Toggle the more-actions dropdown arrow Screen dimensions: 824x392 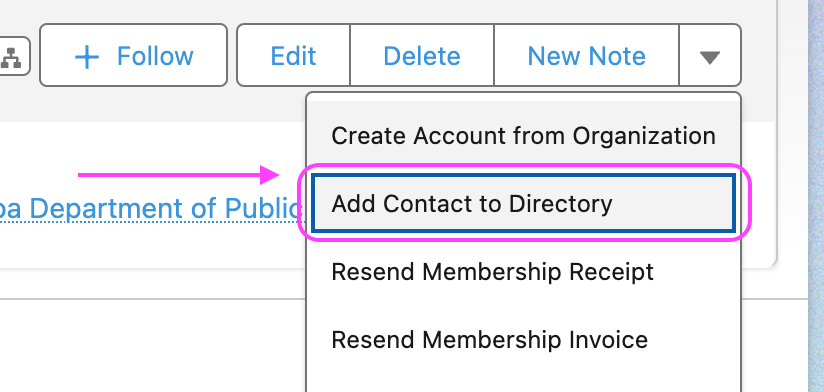(710, 55)
